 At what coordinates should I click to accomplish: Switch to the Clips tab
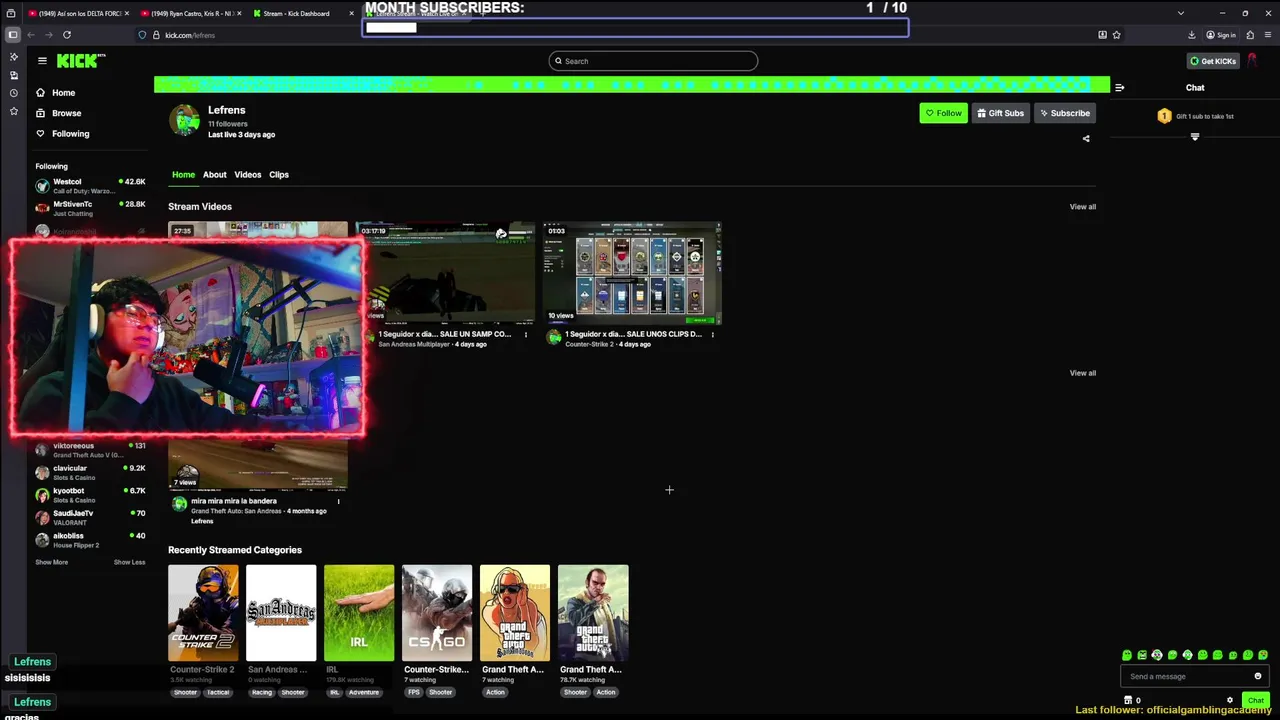(x=279, y=175)
